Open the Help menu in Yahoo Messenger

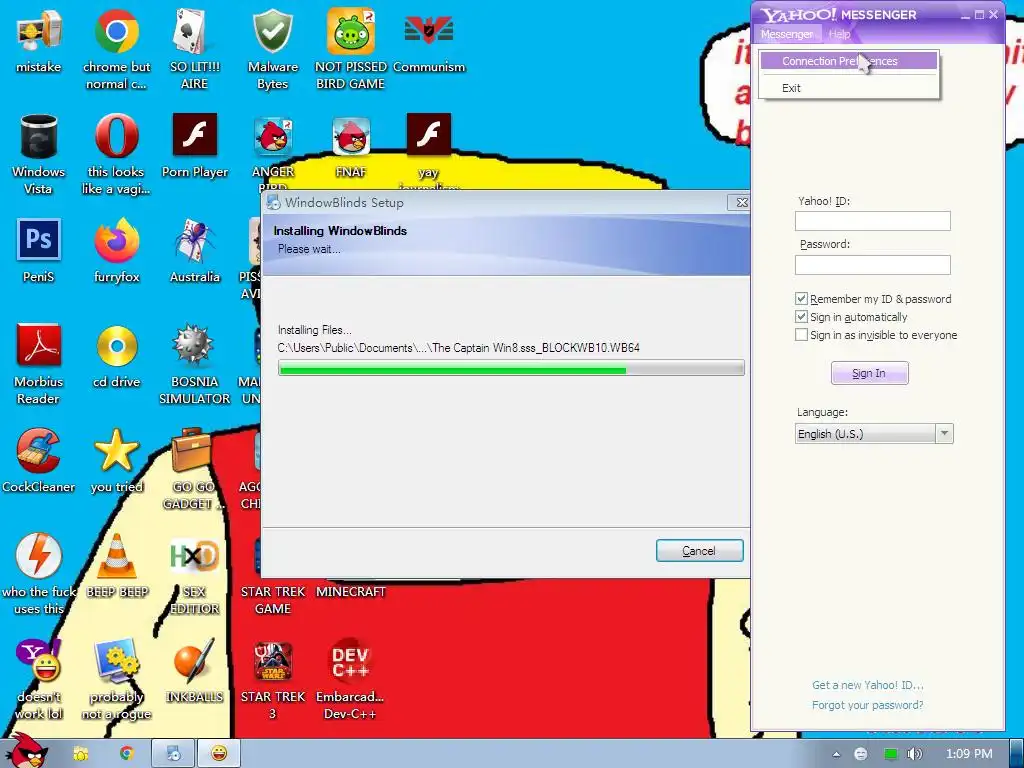tap(839, 34)
